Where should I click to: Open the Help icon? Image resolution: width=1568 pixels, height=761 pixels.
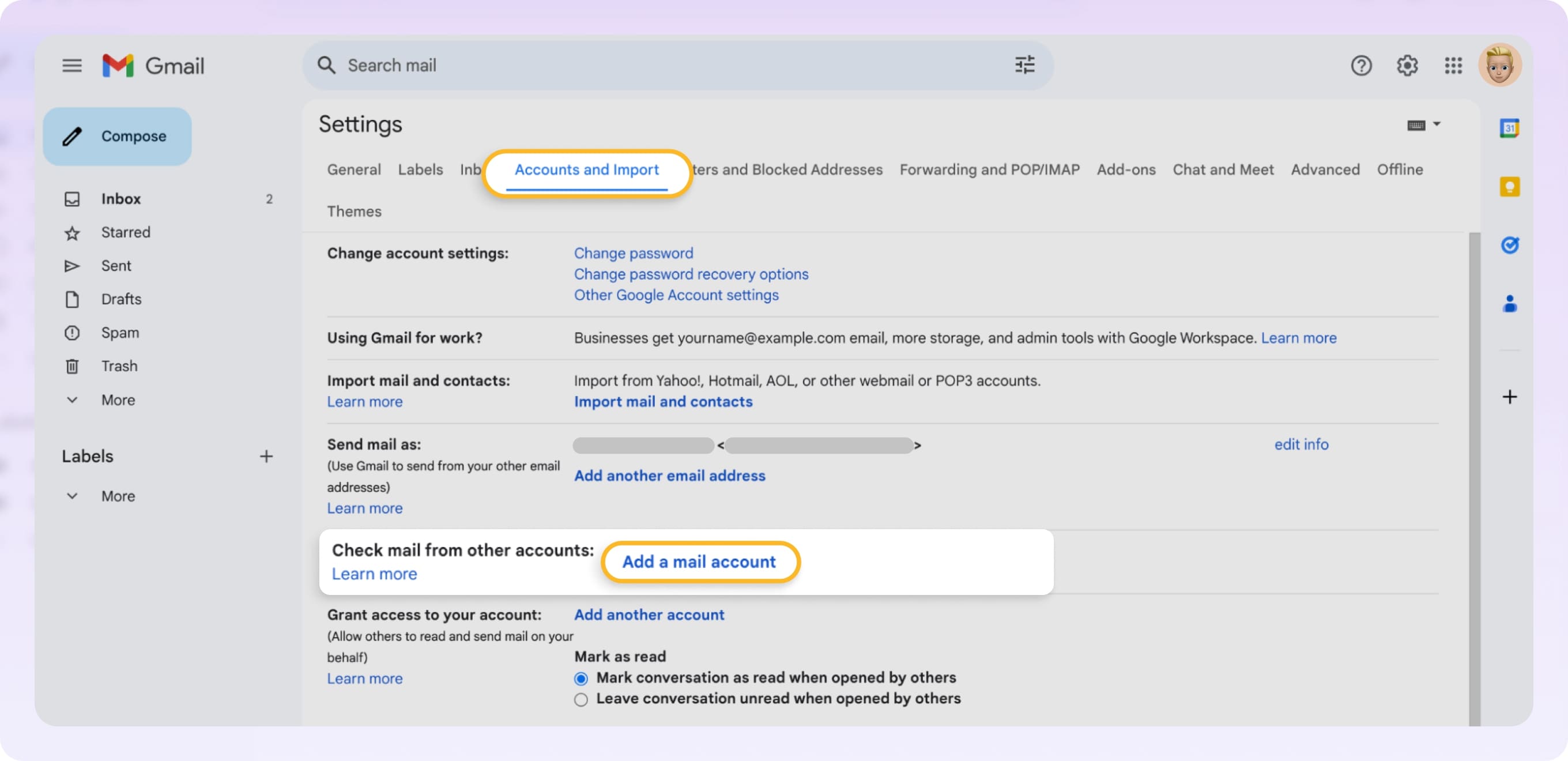click(1362, 66)
